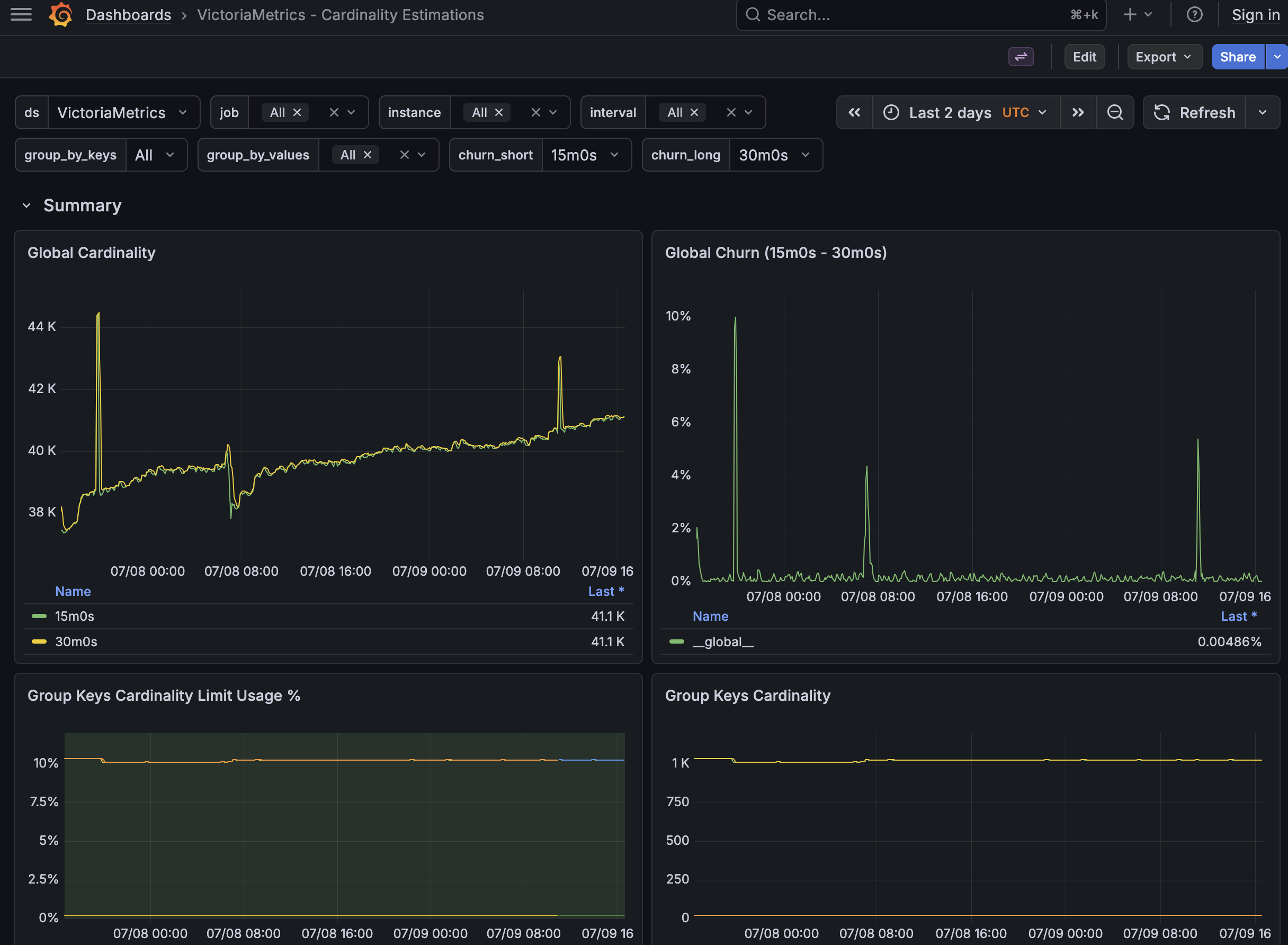Click the dashboard title breadcrumb
The width and height of the screenshot is (1288, 945).
pyautogui.click(x=341, y=15)
